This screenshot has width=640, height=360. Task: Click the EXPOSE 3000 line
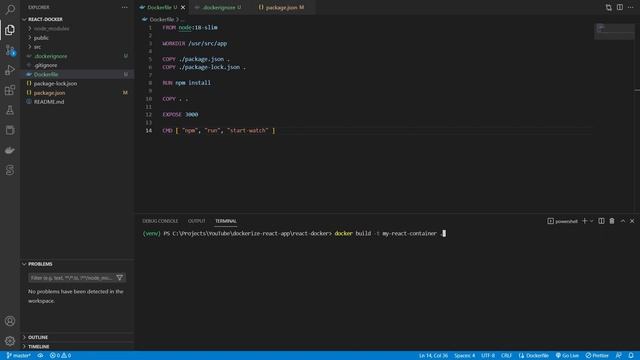(x=180, y=115)
